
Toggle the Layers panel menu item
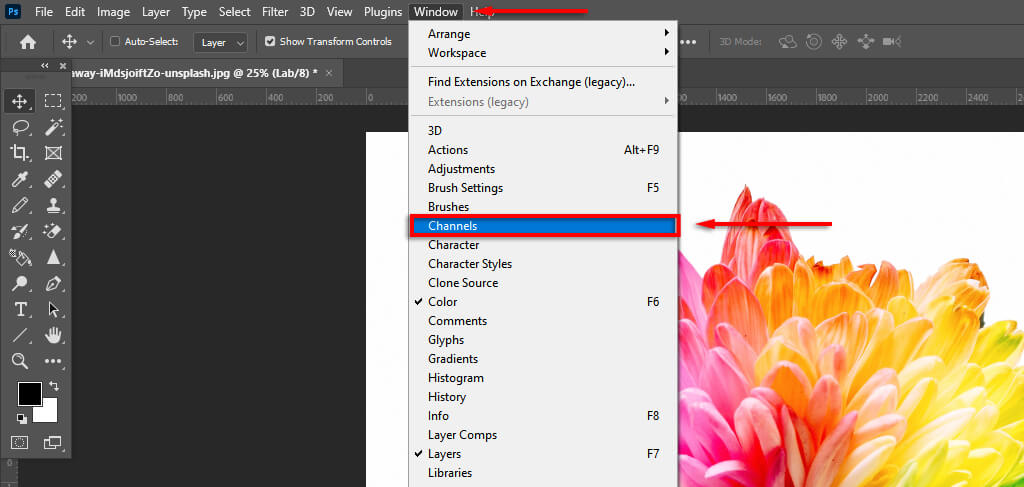[x=444, y=454]
